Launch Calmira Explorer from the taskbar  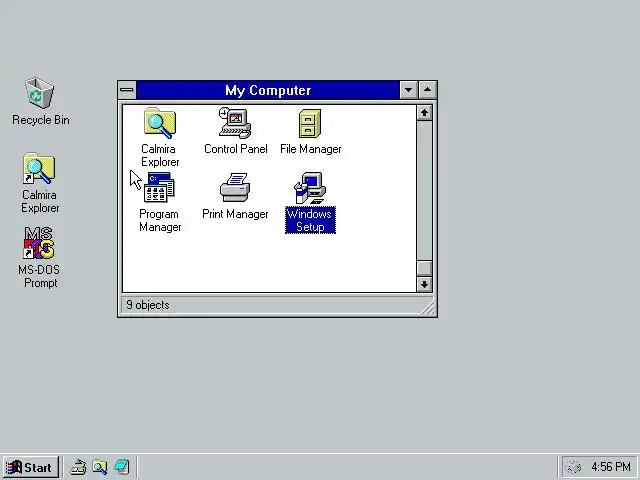pyautogui.click(x=100, y=467)
